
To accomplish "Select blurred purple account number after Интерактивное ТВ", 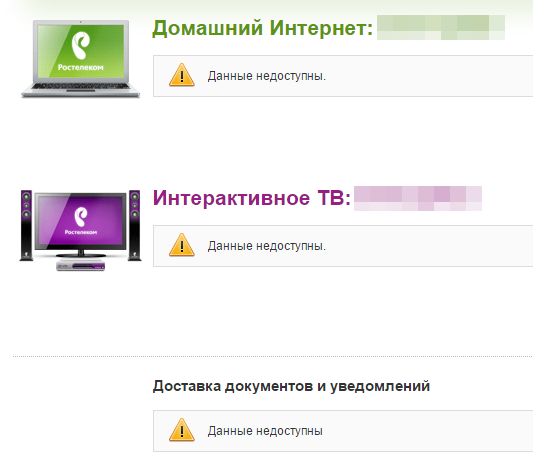I will [418, 198].
